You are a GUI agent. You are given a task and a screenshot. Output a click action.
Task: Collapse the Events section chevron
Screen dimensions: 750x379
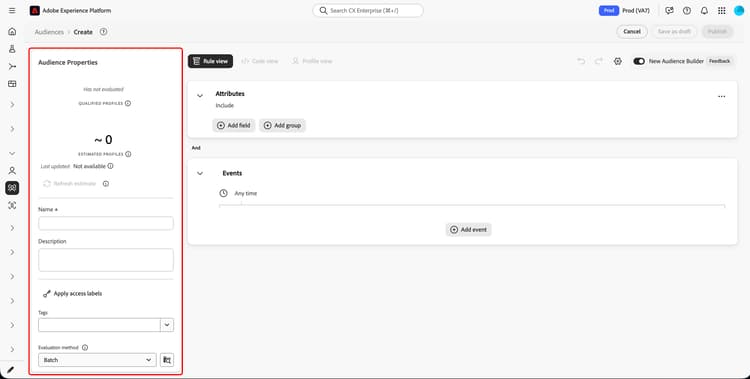click(x=200, y=173)
